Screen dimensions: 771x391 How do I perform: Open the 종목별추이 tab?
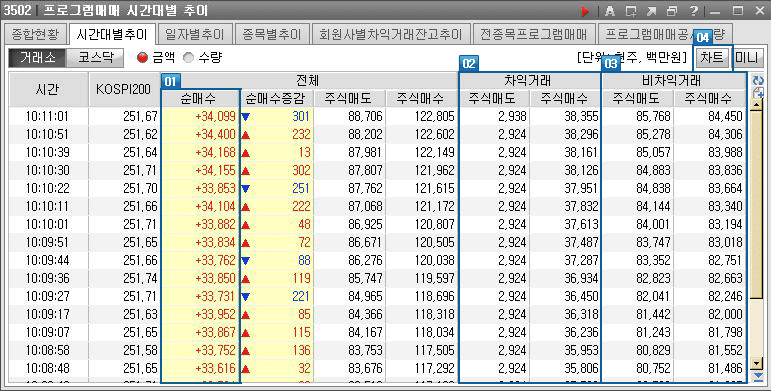point(272,34)
